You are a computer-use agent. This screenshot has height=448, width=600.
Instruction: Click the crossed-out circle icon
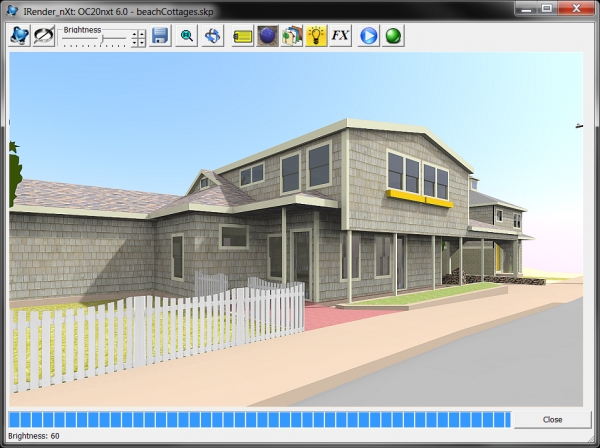[x=44, y=36]
